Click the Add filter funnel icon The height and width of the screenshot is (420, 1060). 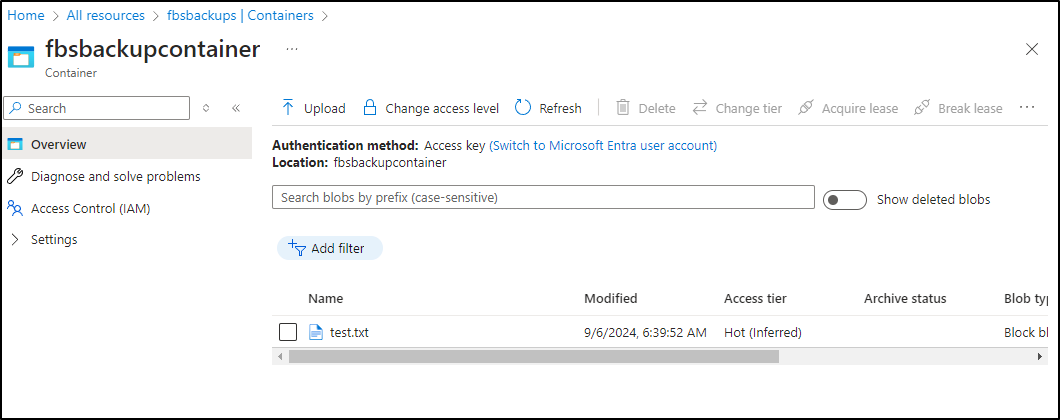click(x=297, y=248)
